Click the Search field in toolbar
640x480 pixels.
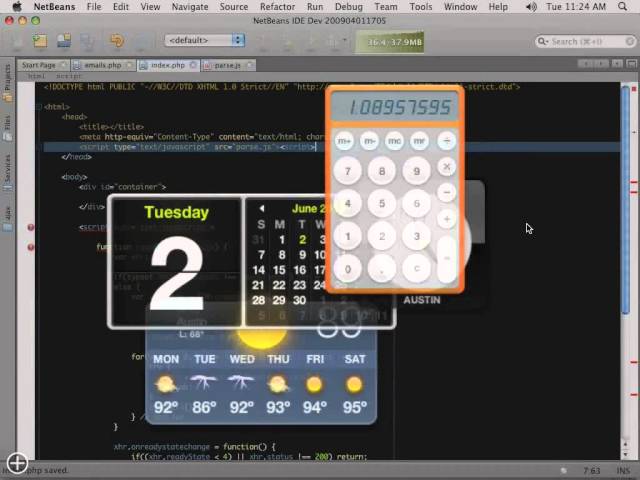(x=583, y=42)
